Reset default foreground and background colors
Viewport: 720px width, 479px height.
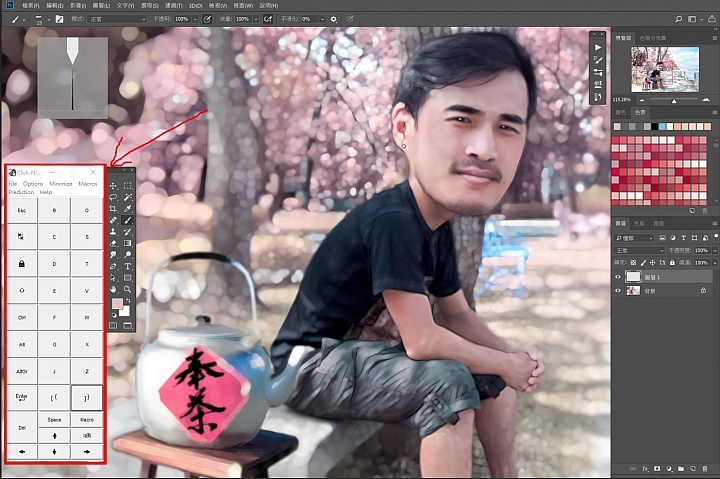point(114,315)
